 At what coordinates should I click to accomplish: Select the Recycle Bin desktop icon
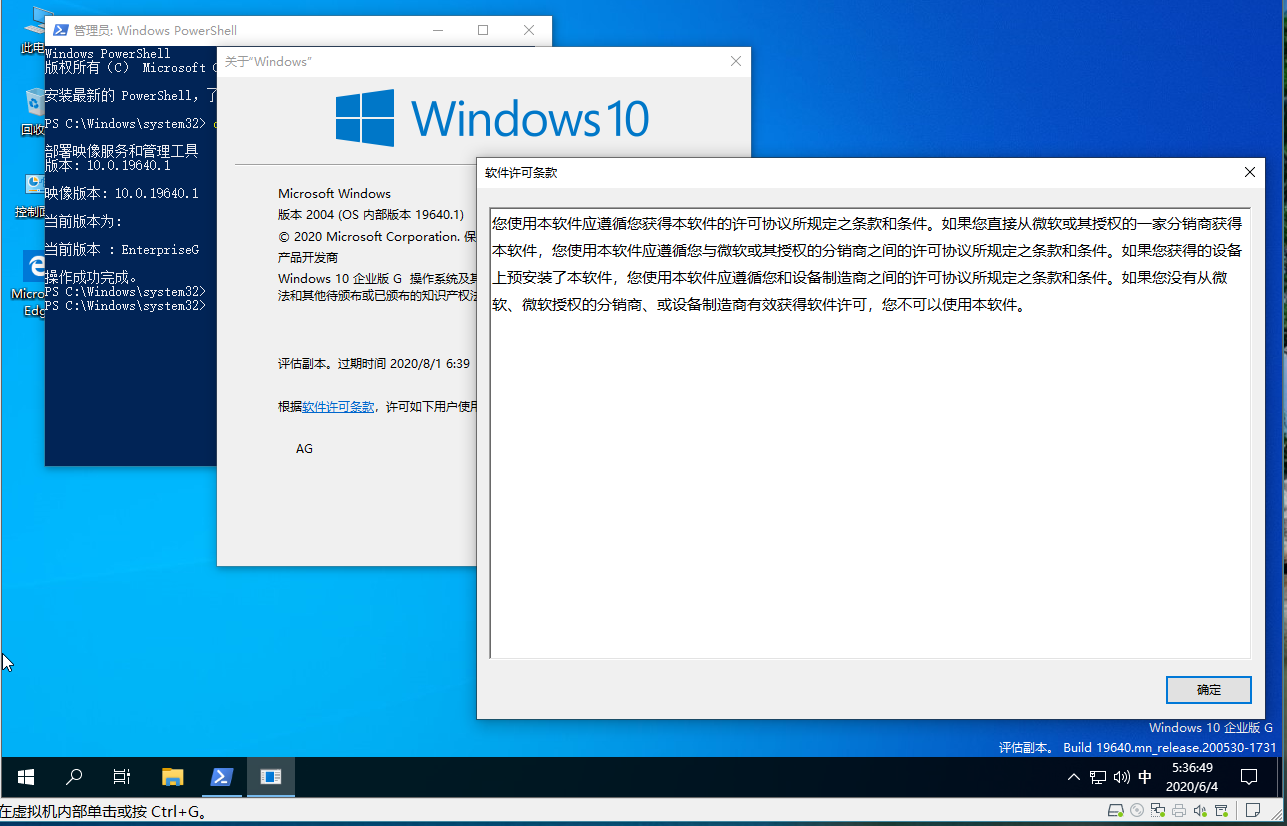click(x=33, y=111)
